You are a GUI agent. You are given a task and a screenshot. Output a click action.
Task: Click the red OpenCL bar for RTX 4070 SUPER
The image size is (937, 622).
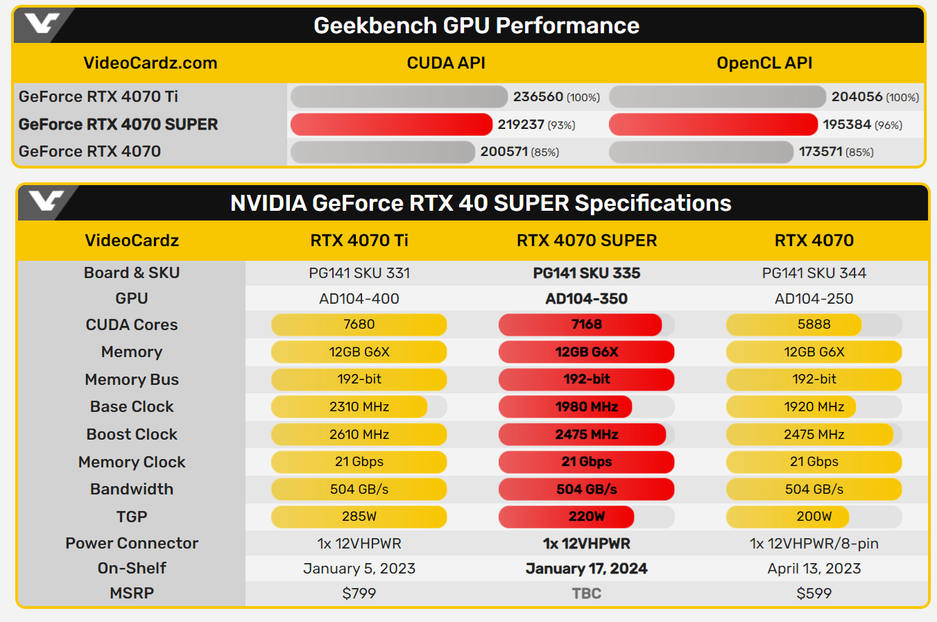[713, 125]
